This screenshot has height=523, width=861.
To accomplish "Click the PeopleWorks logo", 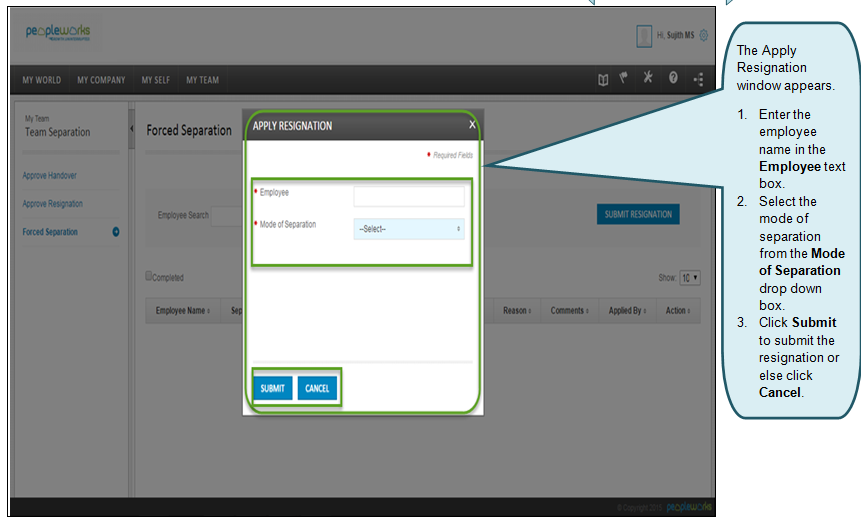I will click(58, 33).
